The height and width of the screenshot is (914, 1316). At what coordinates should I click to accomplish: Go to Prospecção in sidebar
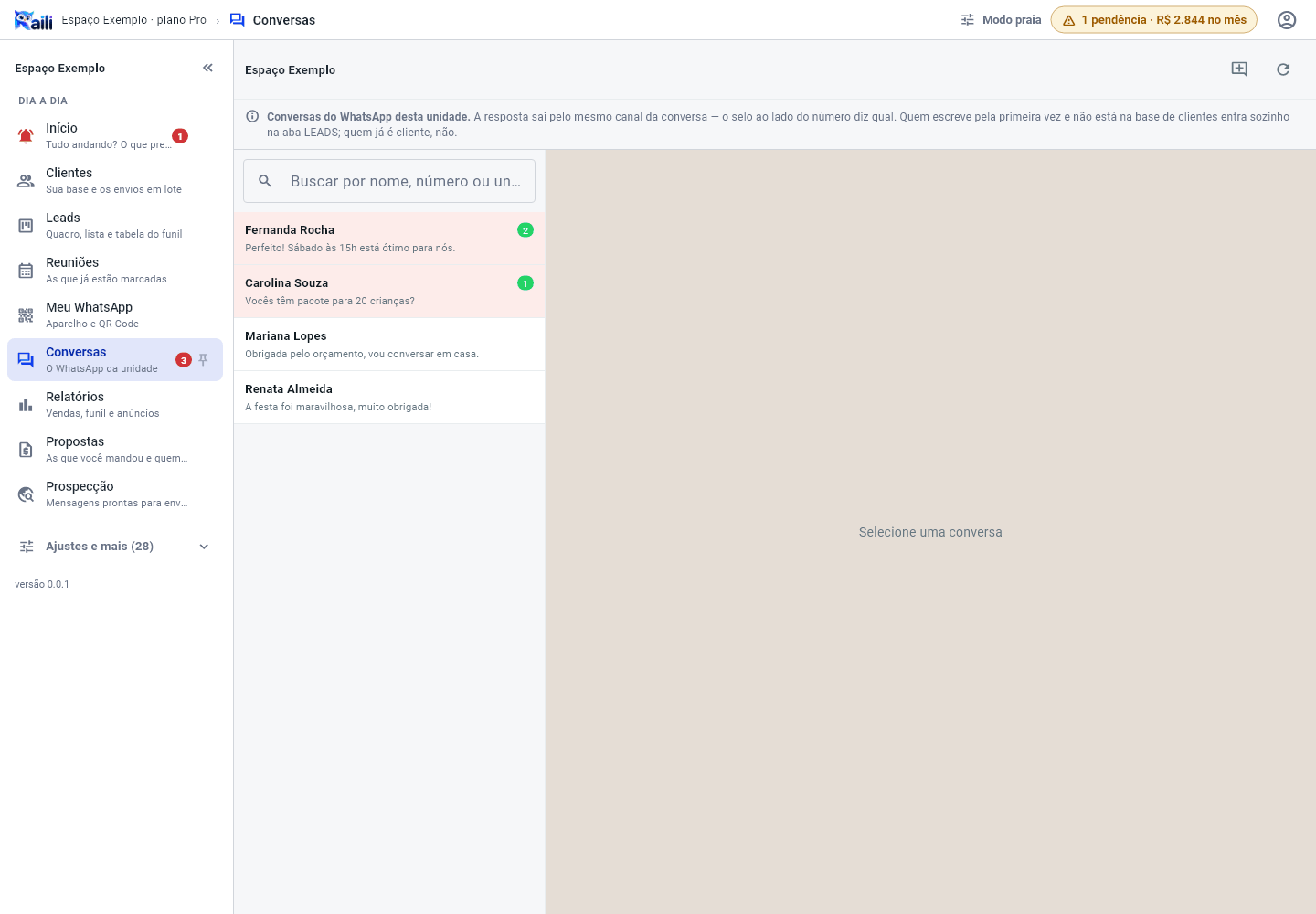pos(115,494)
